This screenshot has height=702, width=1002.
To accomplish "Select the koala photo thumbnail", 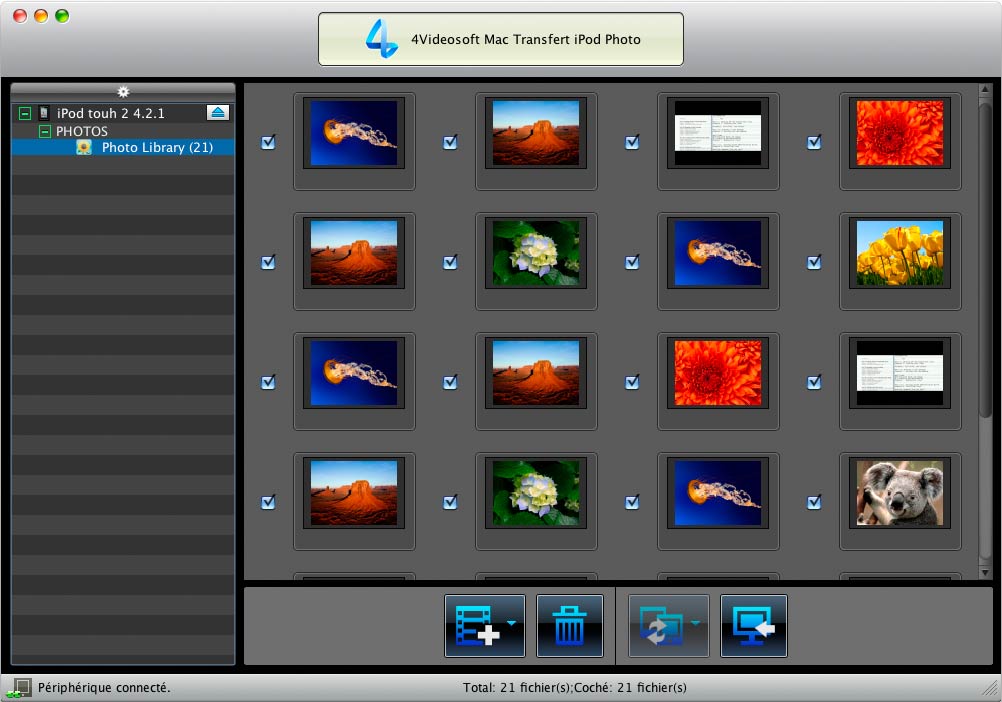I will [x=900, y=493].
